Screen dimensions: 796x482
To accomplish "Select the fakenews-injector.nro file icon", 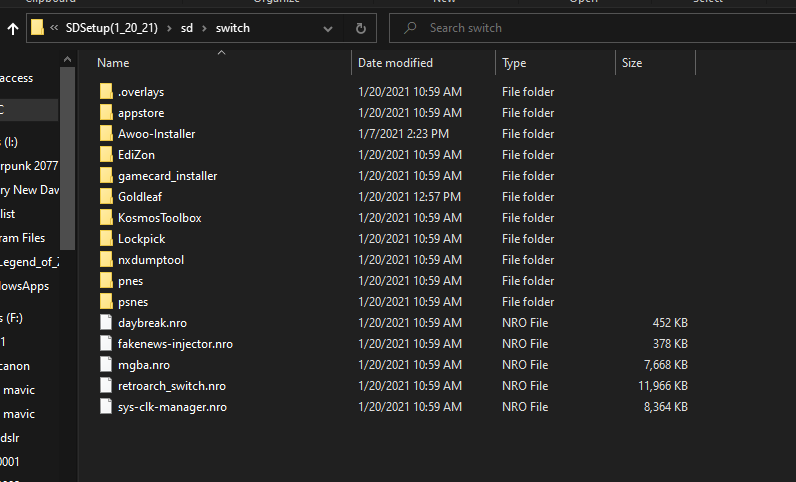I will pos(106,343).
